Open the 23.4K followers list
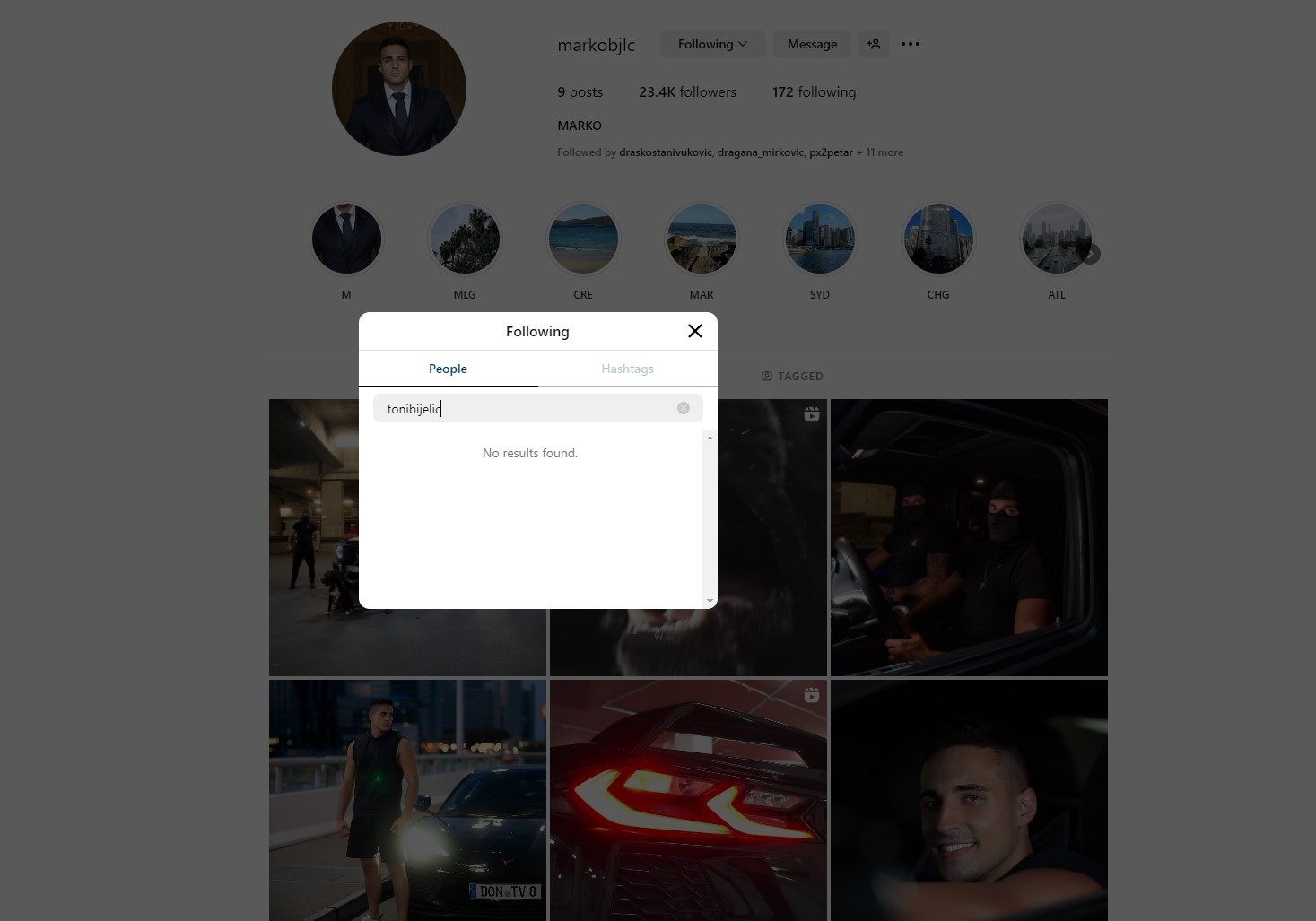The height and width of the screenshot is (921, 1316). coord(687,92)
